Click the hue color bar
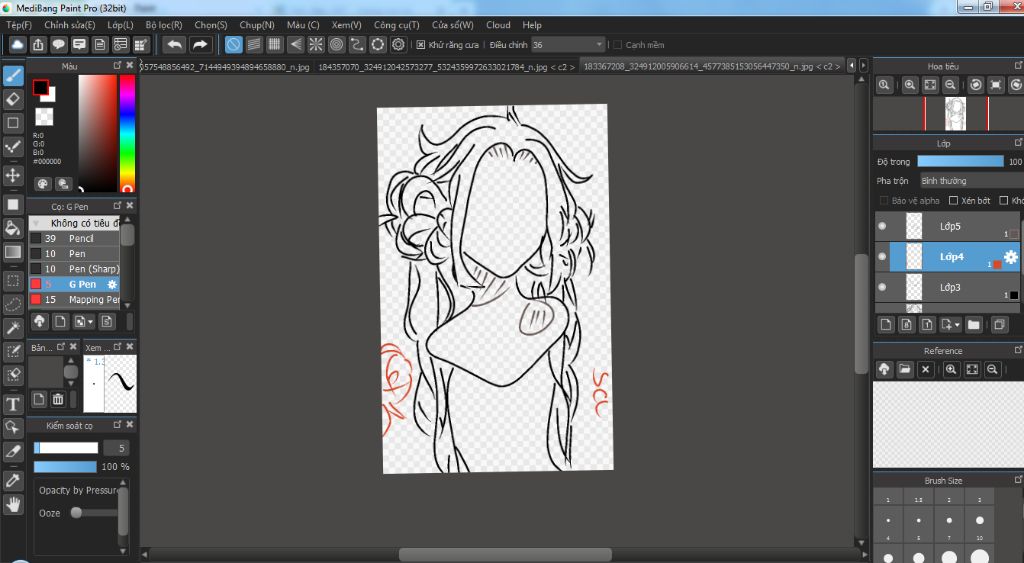This screenshot has height=563, width=1024. 127,133
